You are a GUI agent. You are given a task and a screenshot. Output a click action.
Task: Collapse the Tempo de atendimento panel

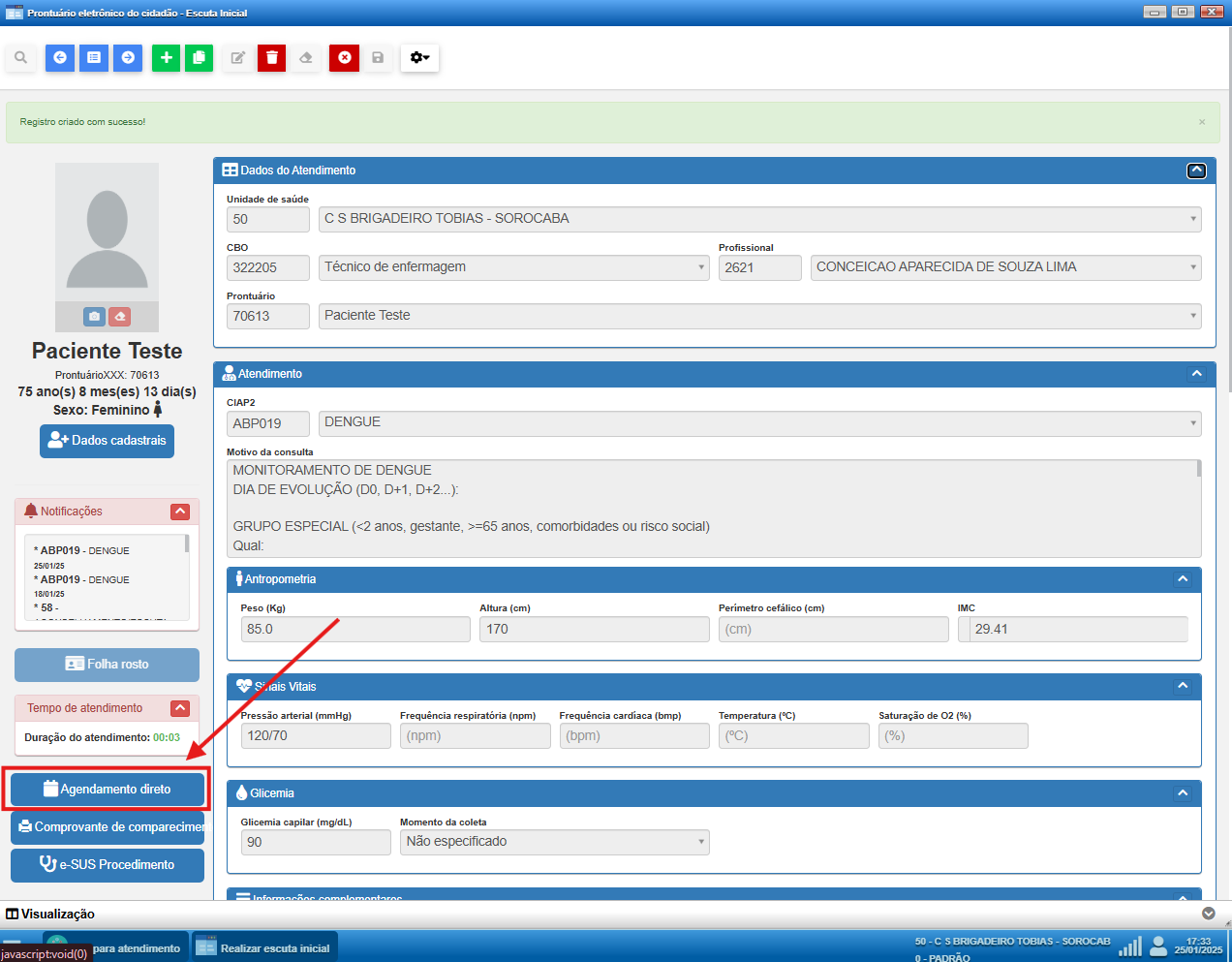[180, 708]
